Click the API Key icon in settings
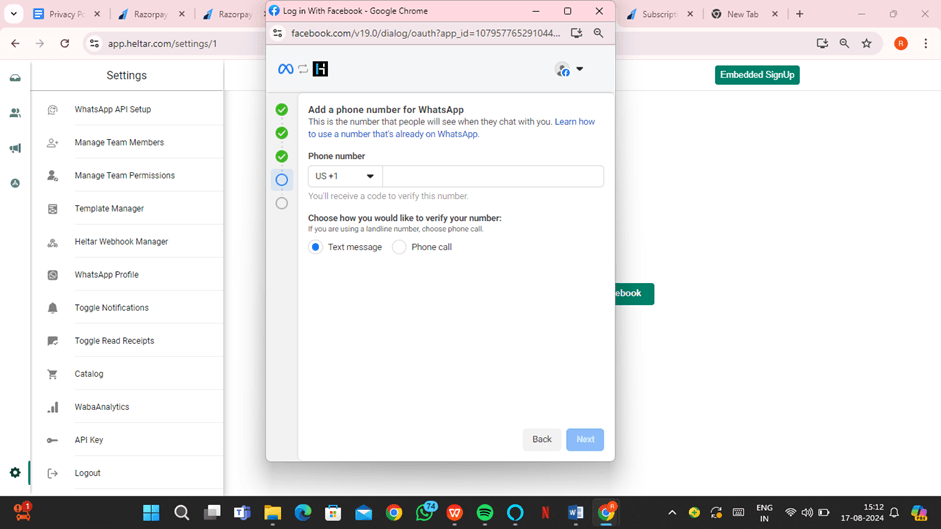 point(53,440)
